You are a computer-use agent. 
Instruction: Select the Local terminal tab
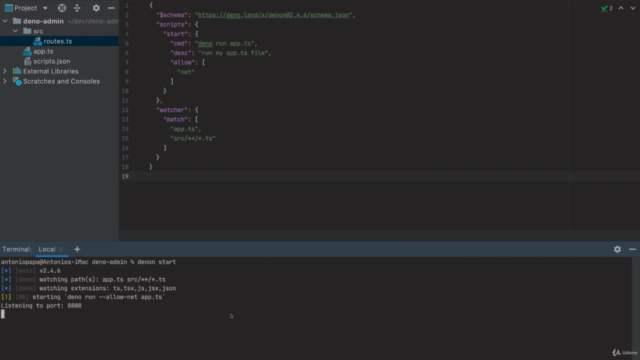[47, 249]
